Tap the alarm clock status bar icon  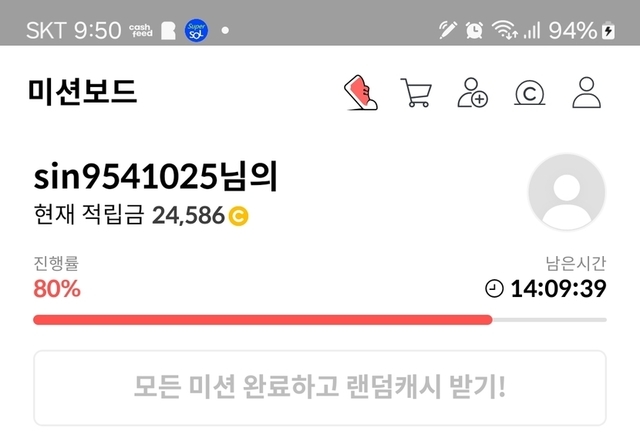(x=474, y=30)
